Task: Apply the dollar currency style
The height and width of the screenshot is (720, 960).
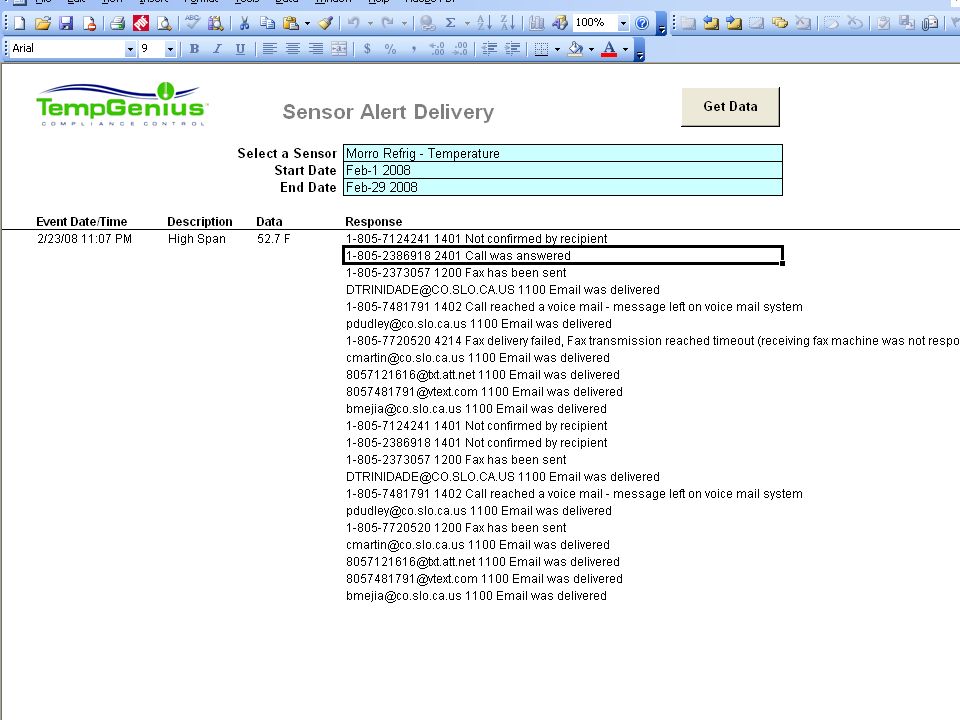Action: [x=367, y=49]
